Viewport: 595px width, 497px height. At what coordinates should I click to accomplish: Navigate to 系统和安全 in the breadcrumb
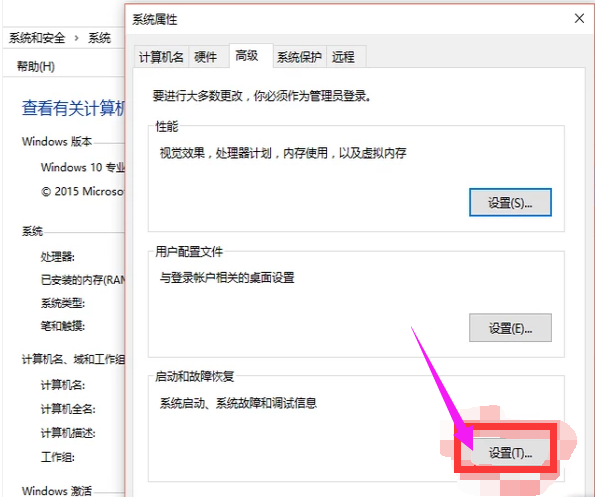point(37,38)
